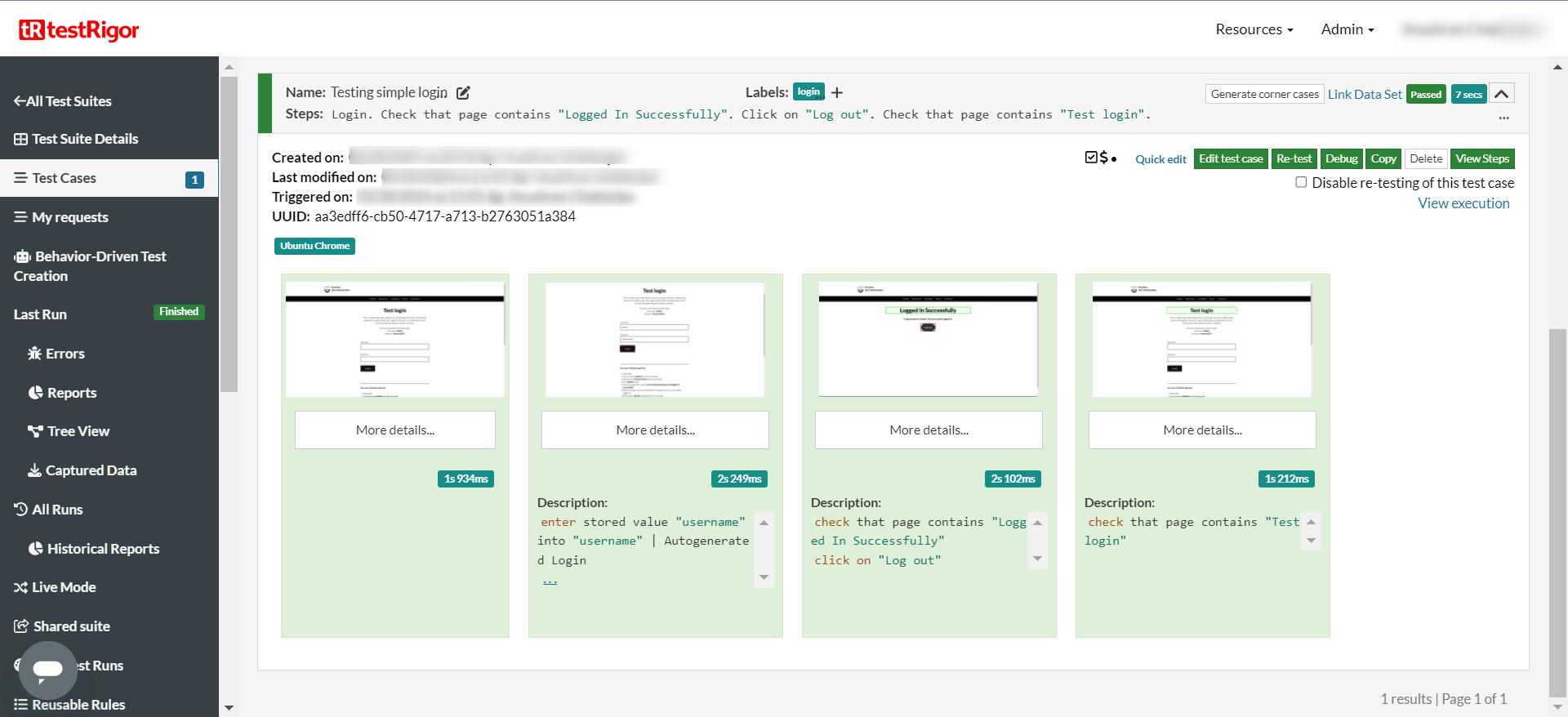Toggle the checkbox icon next to dollar sign

(1091, 158)
